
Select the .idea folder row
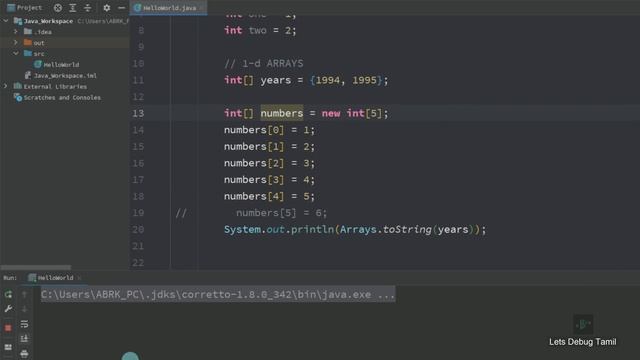64,31
